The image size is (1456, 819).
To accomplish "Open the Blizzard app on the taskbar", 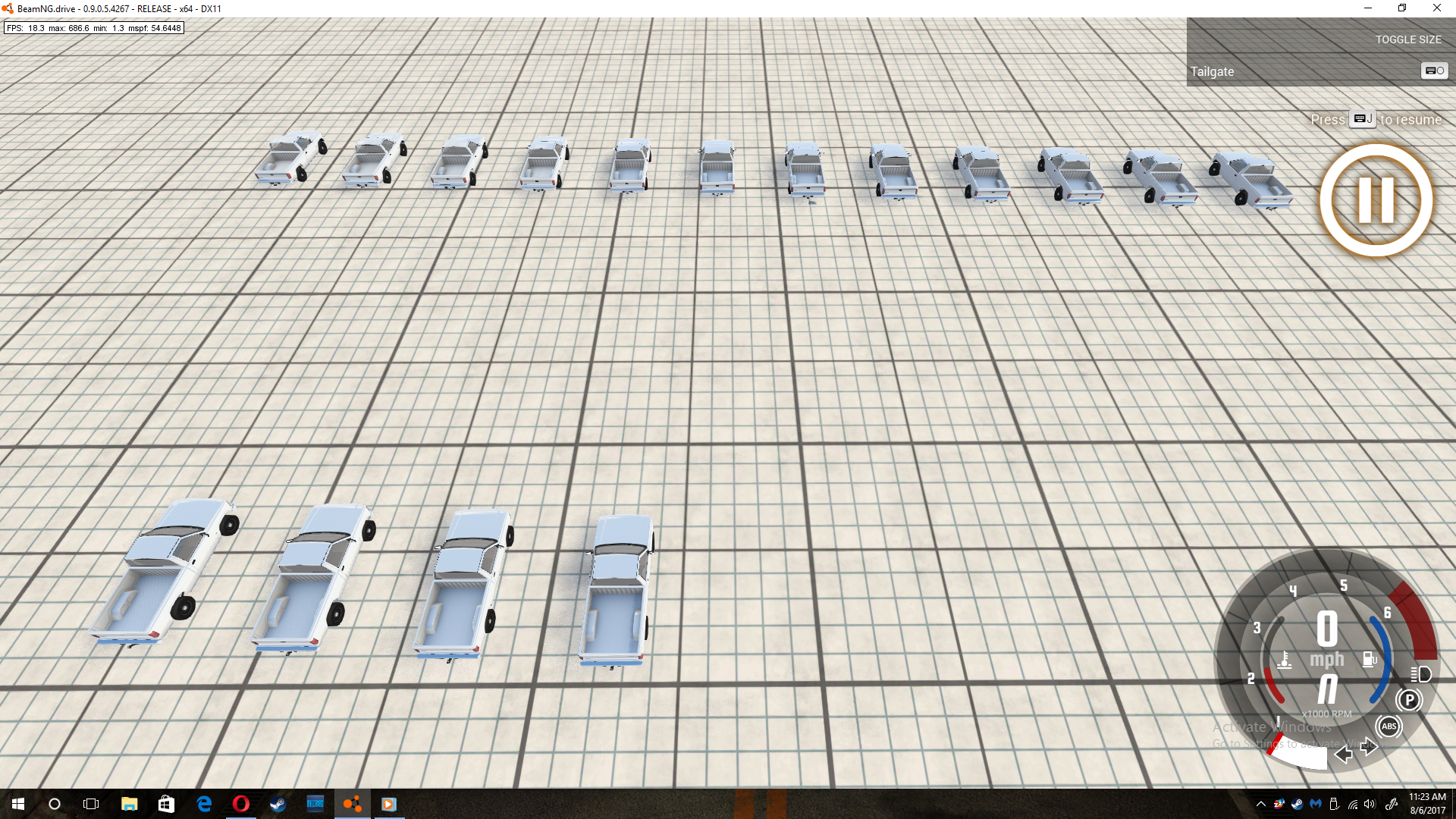I will point(315,804).
